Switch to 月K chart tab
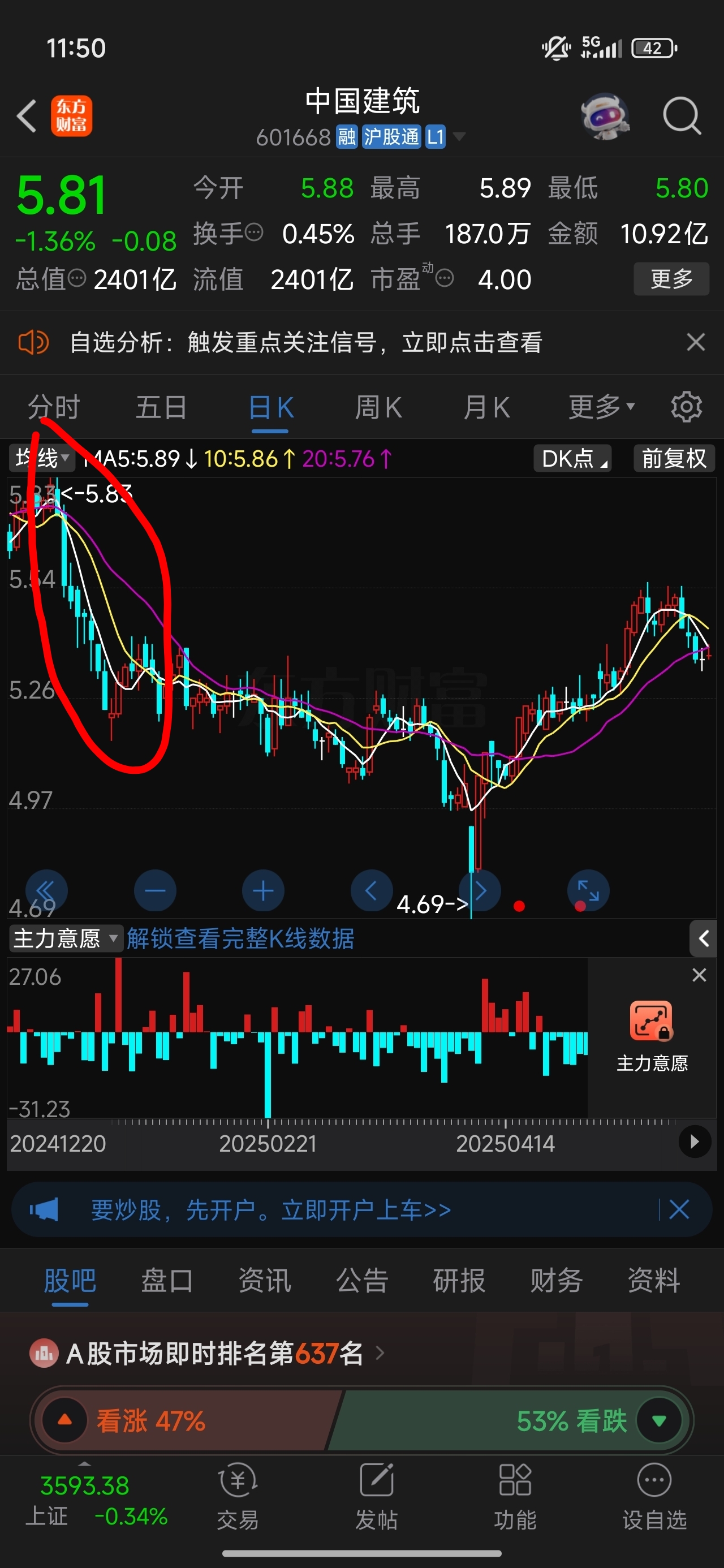 [486, 407]
